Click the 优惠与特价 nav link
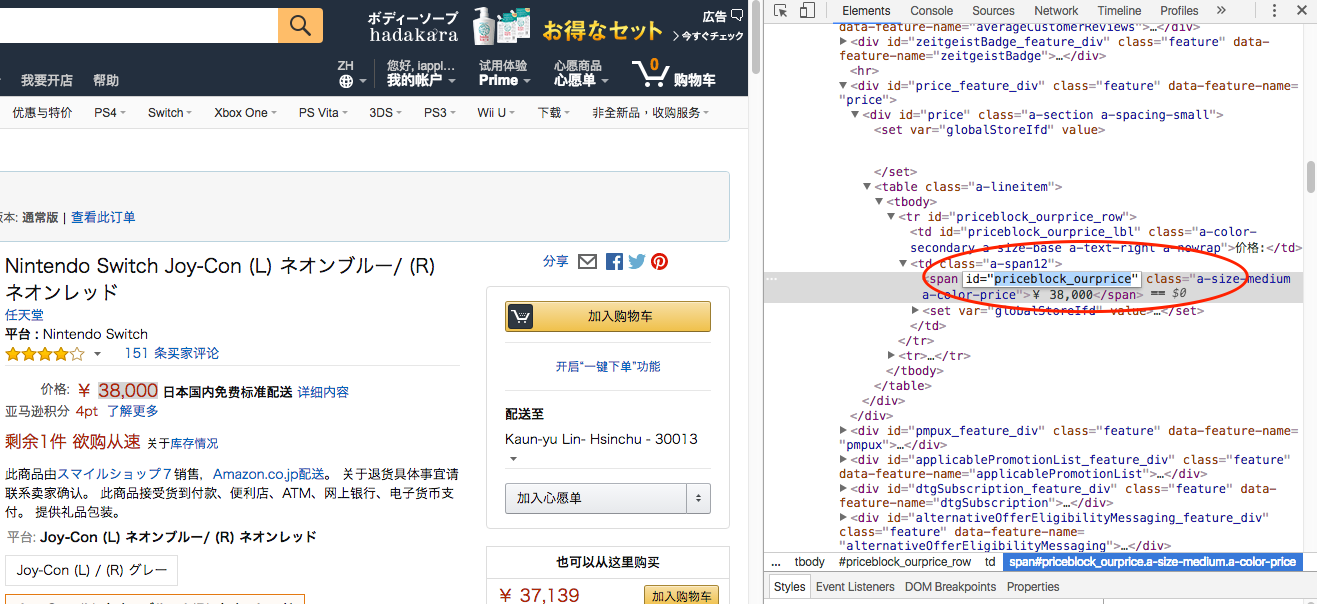The width and height of the screenshot is (1317, 604). click(42, 113)
